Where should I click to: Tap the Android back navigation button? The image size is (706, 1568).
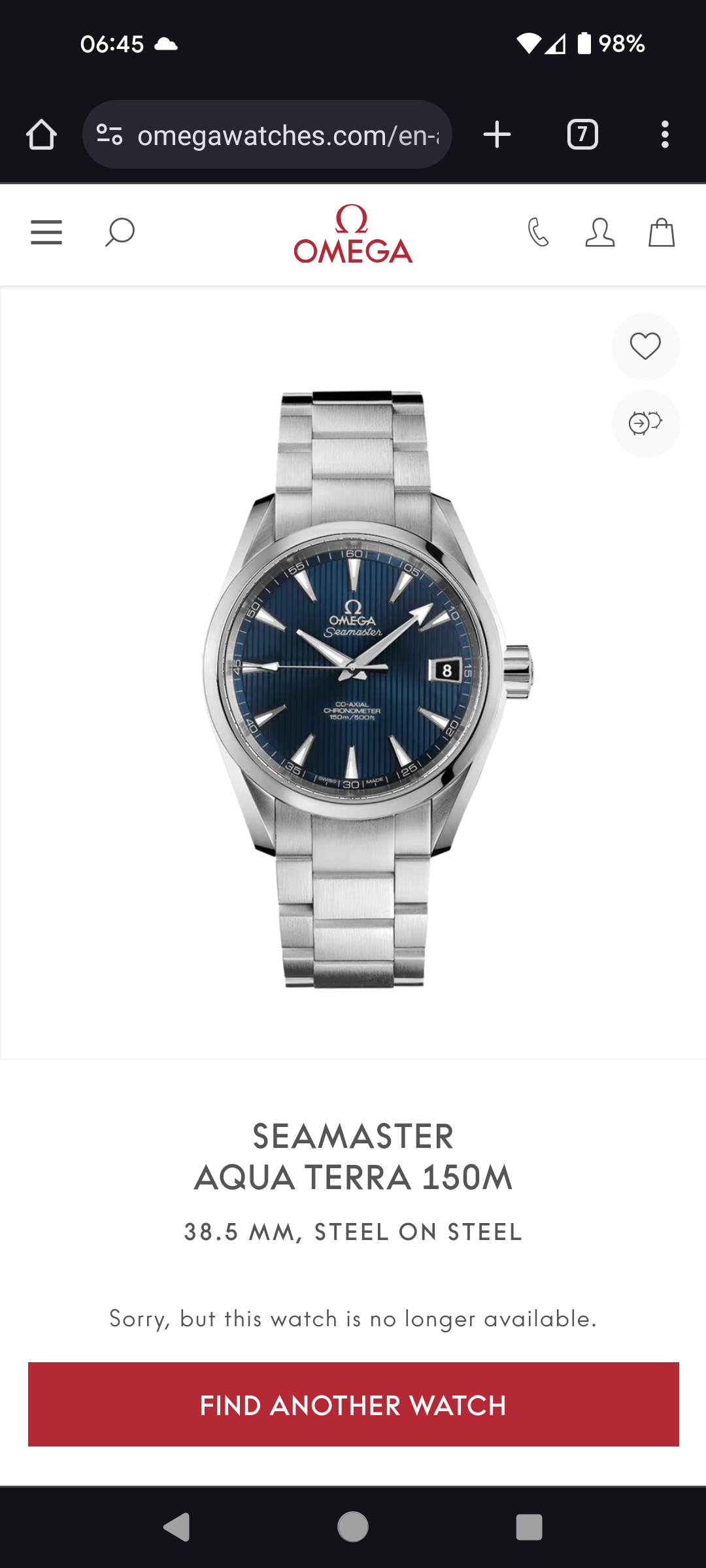[176, 1527]
